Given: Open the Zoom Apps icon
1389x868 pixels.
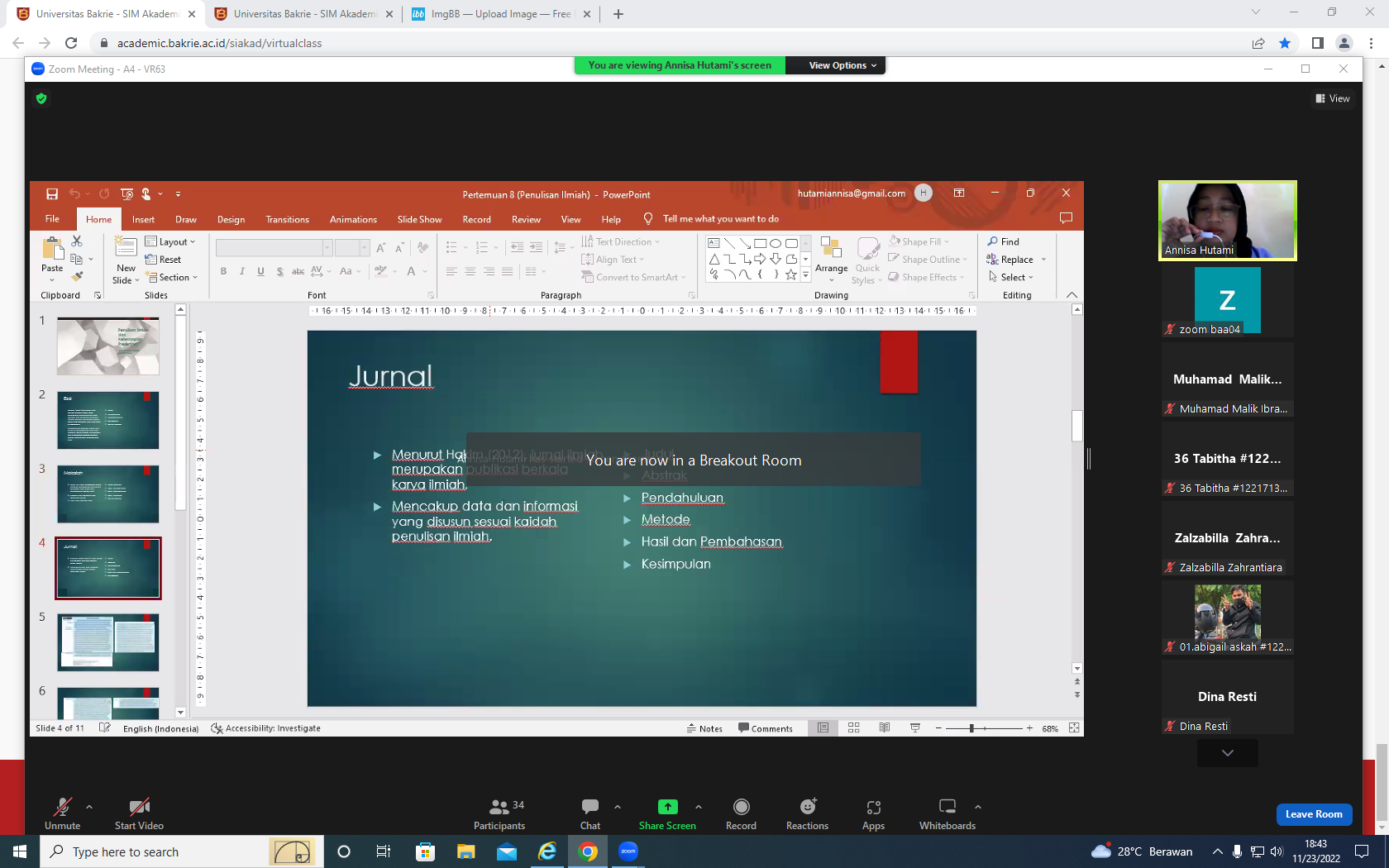Looking at the screenshot, I should click(x=874, y=807).
